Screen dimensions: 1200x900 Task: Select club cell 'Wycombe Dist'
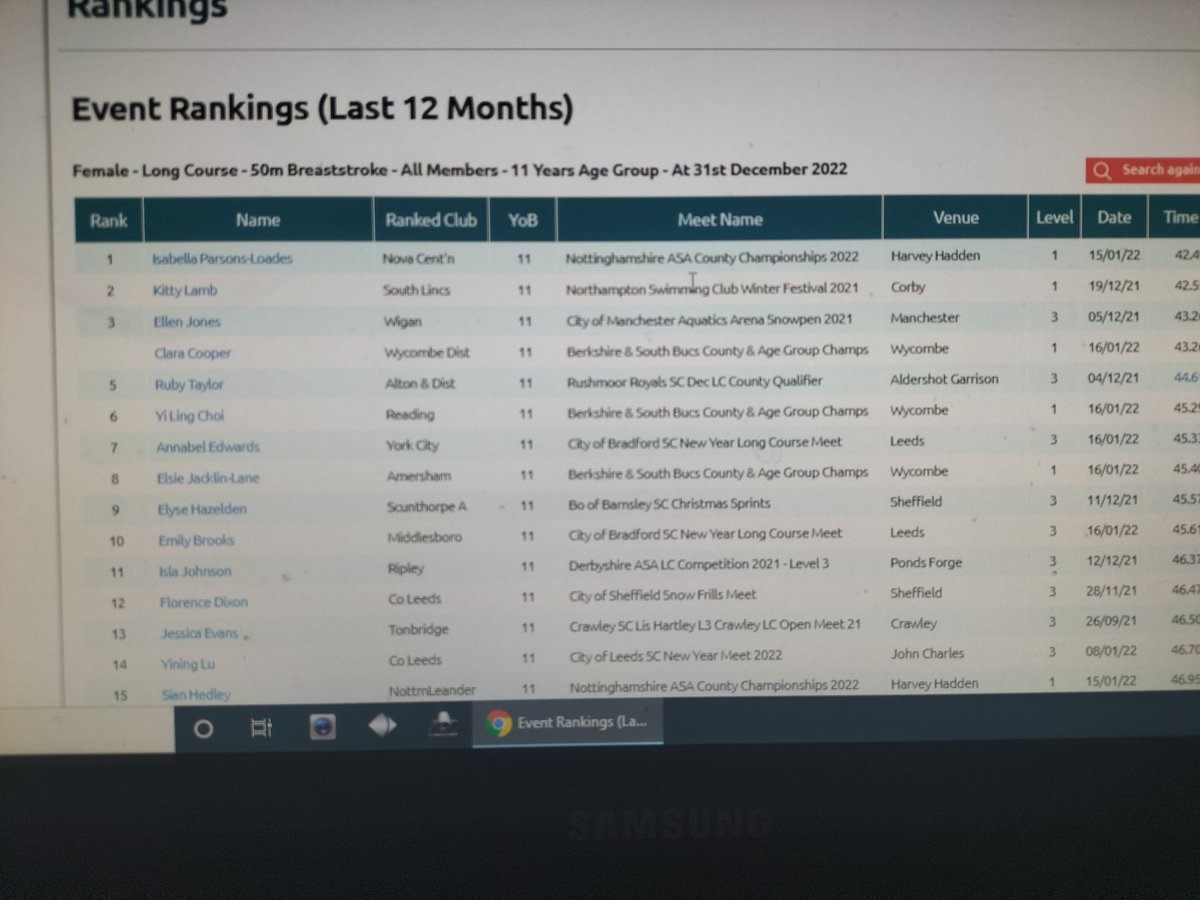(426, 353)
